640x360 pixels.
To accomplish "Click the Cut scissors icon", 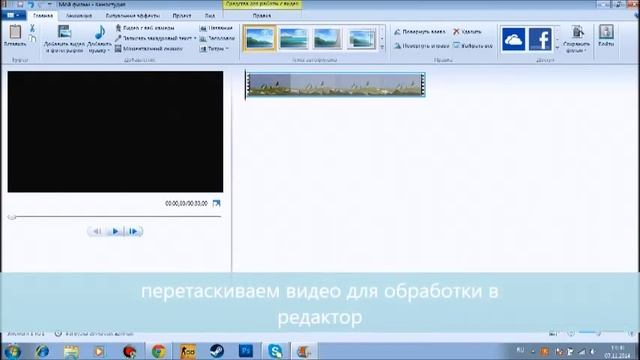I will pos(32,28).
